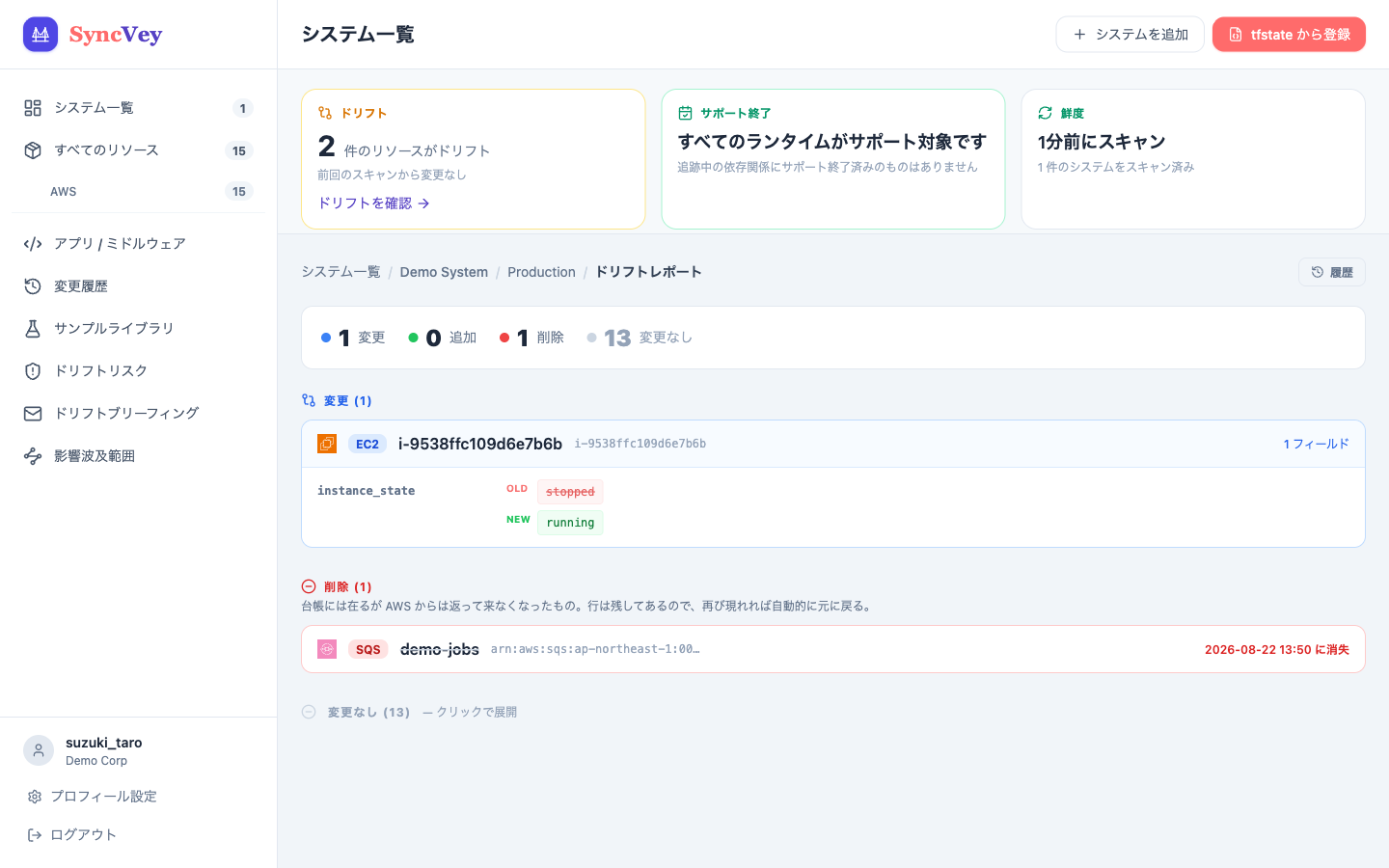Screen dimensions: 1389x868
Task: Click the 変更履歴 history clock icon
Action: 33,286
